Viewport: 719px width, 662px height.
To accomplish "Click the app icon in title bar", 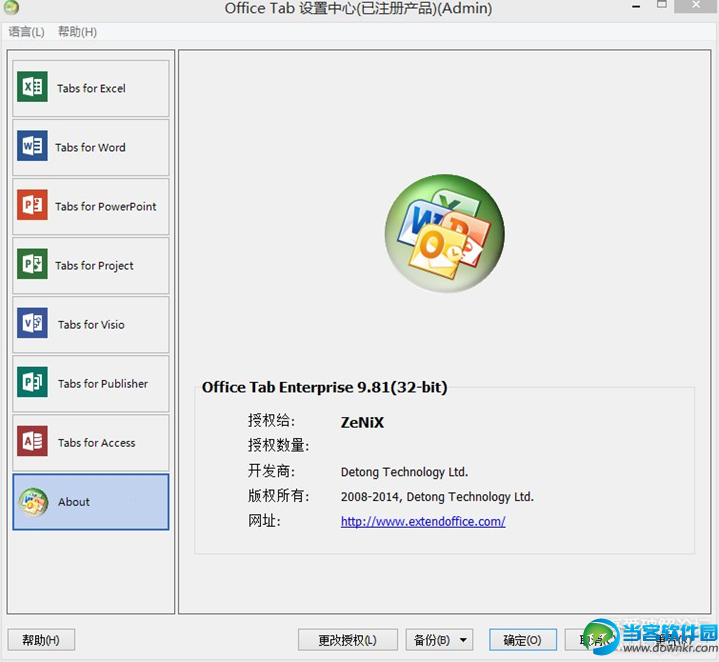I will click(x=11, y=7).
